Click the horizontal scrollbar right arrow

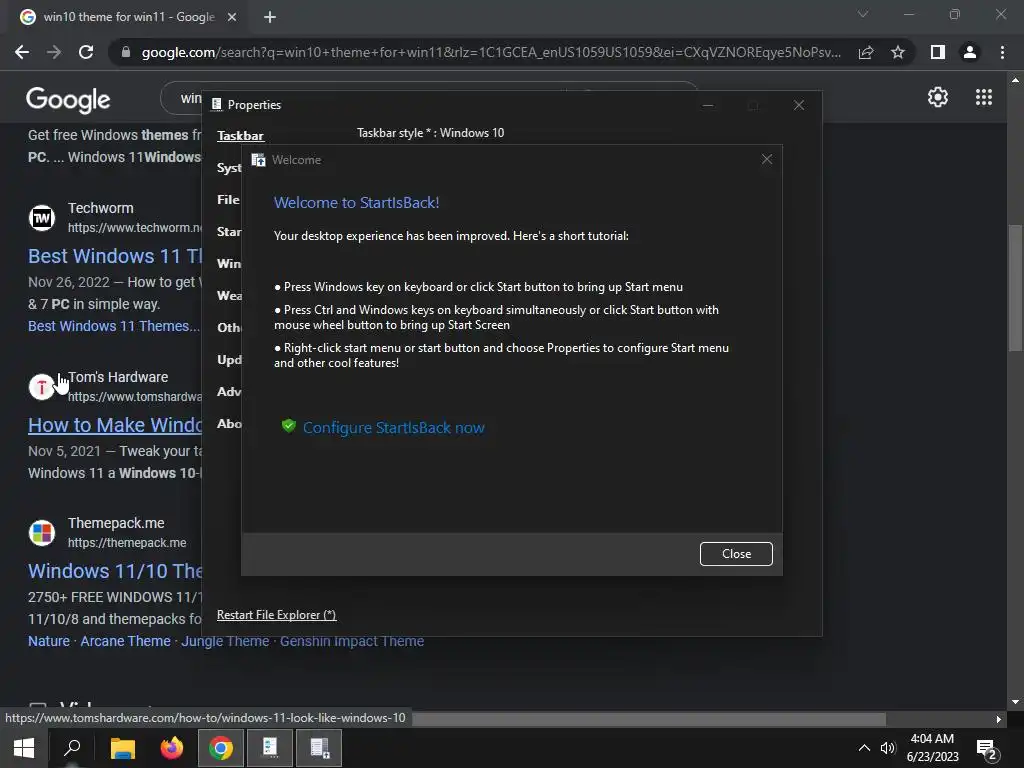pos(998,719)
